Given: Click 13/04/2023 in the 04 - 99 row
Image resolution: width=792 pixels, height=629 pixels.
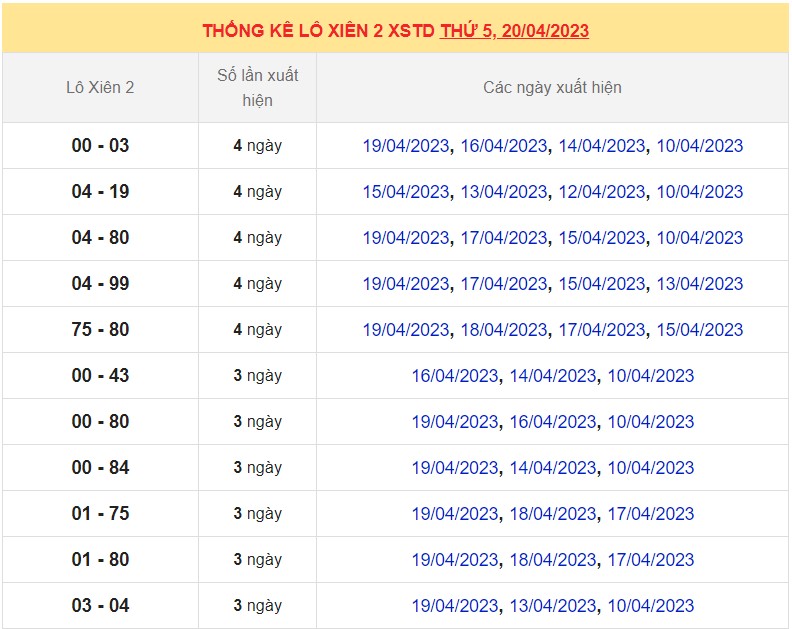Looking at the screenshot, I should (x=699, y=284).
